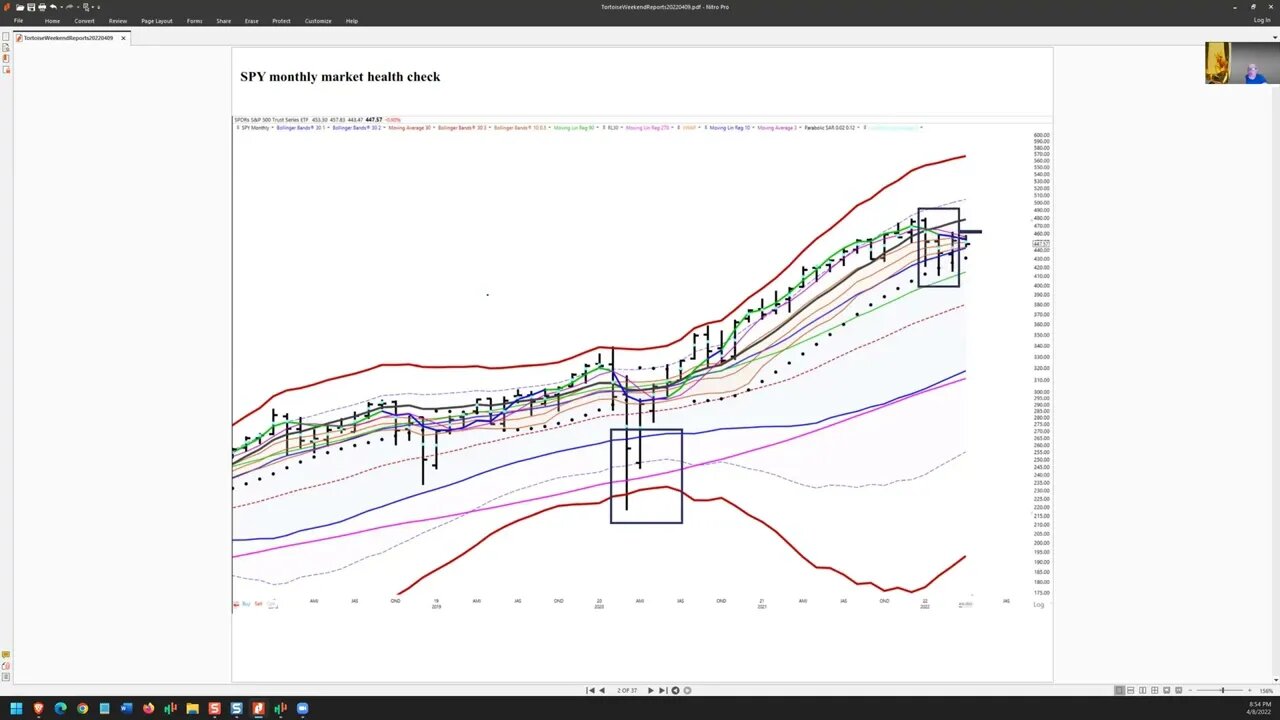Select facing continuous view mode
1280x720 pixels.
pos(1154,690)
